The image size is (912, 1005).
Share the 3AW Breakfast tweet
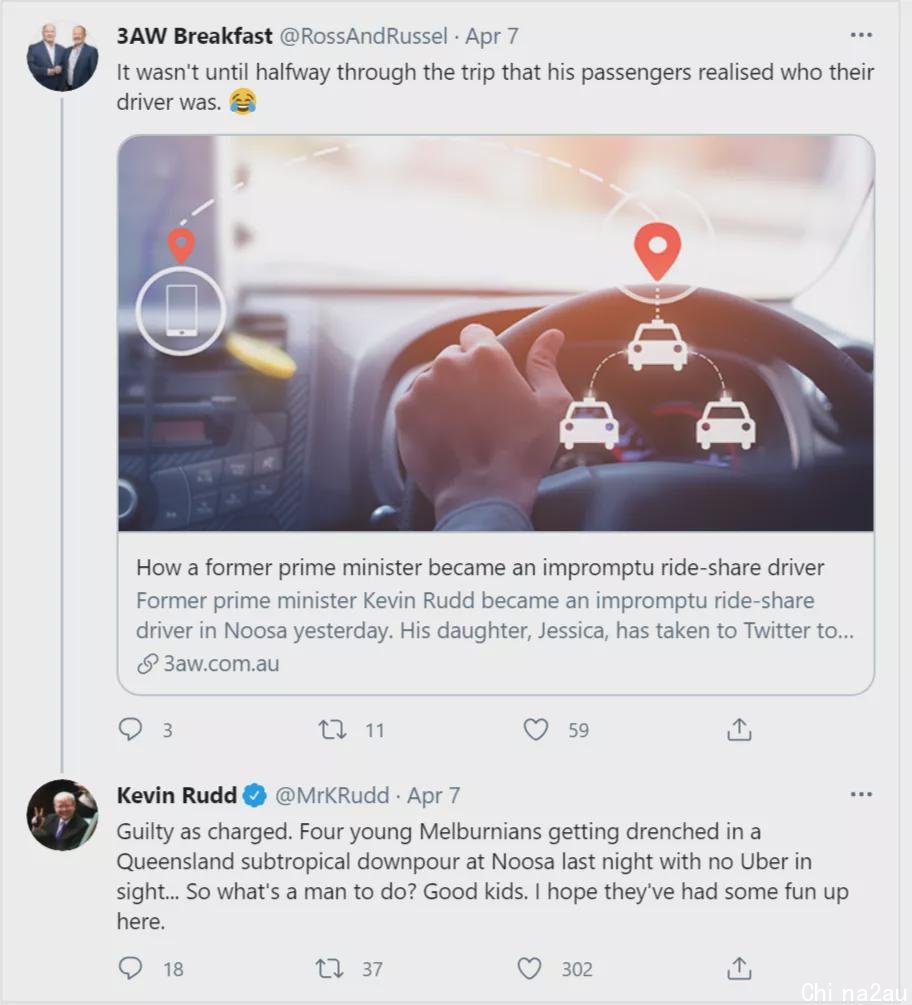pos(739,729)
